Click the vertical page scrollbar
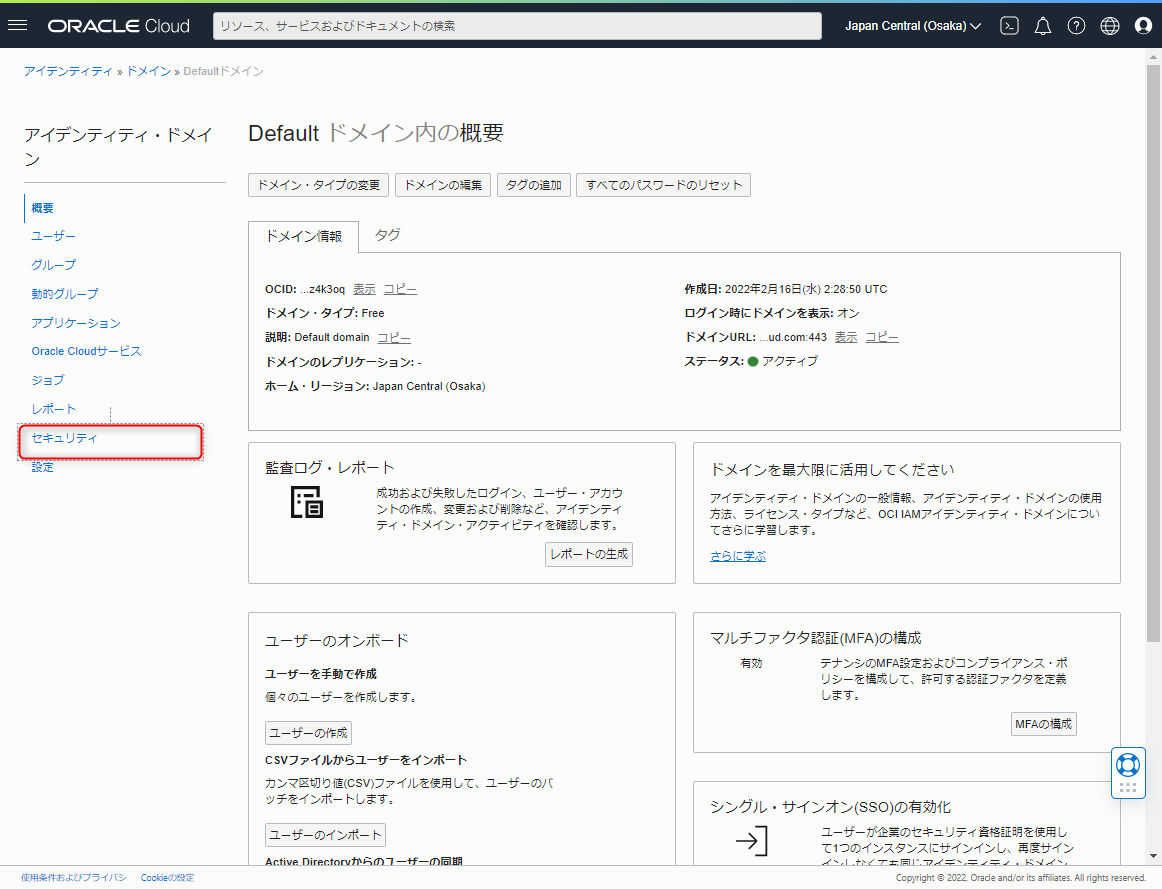 click(x=1153, y=353)
